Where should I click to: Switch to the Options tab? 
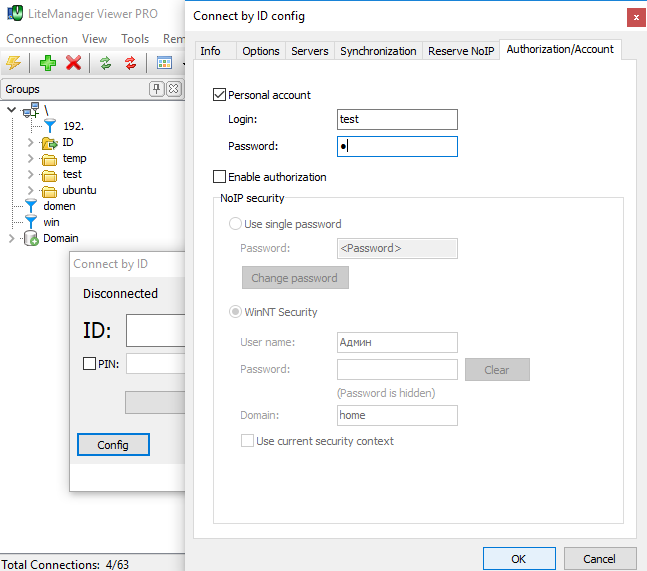click(x=261, y=51)
